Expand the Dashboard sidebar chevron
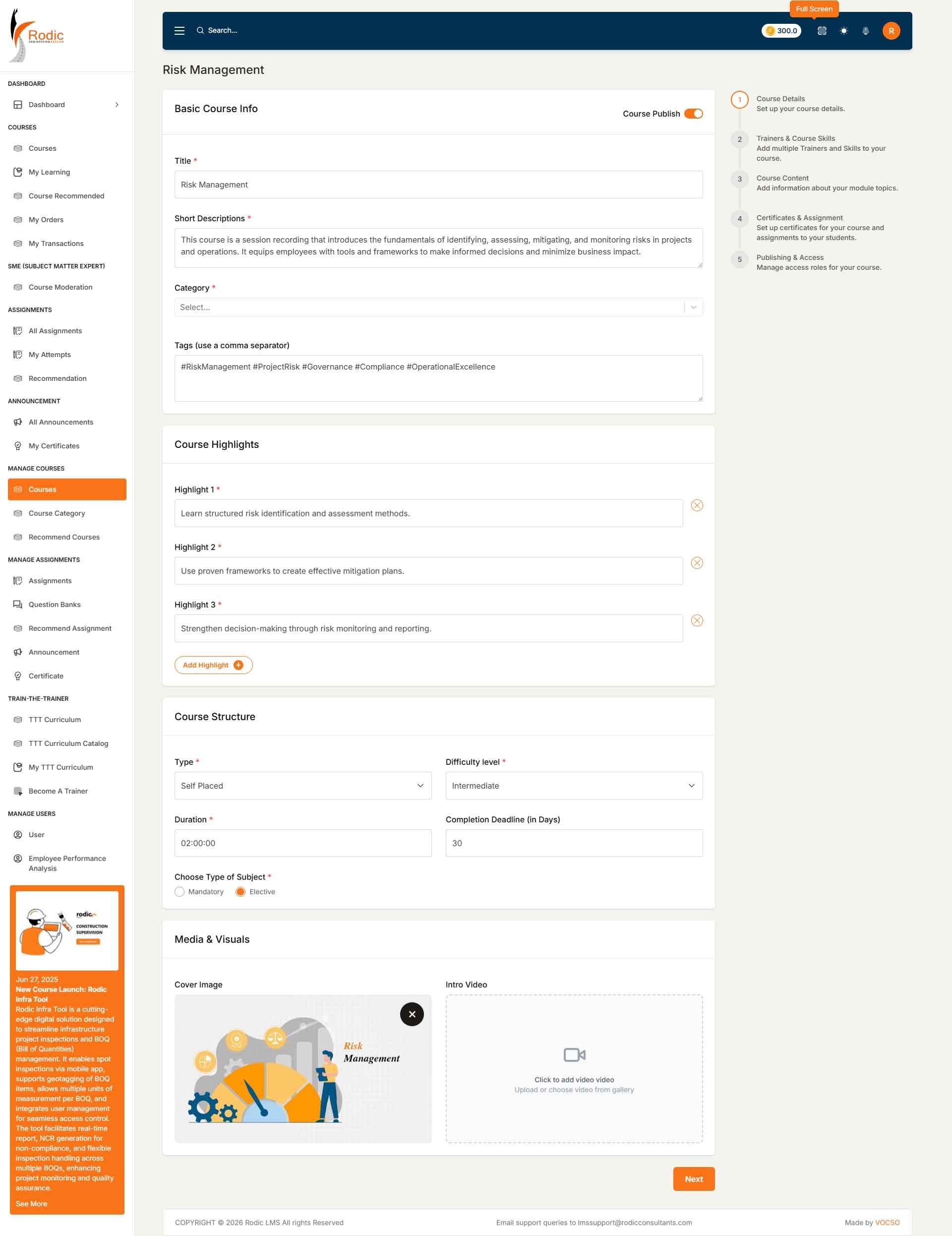The image size is (952, 1236). pos(117,105)
